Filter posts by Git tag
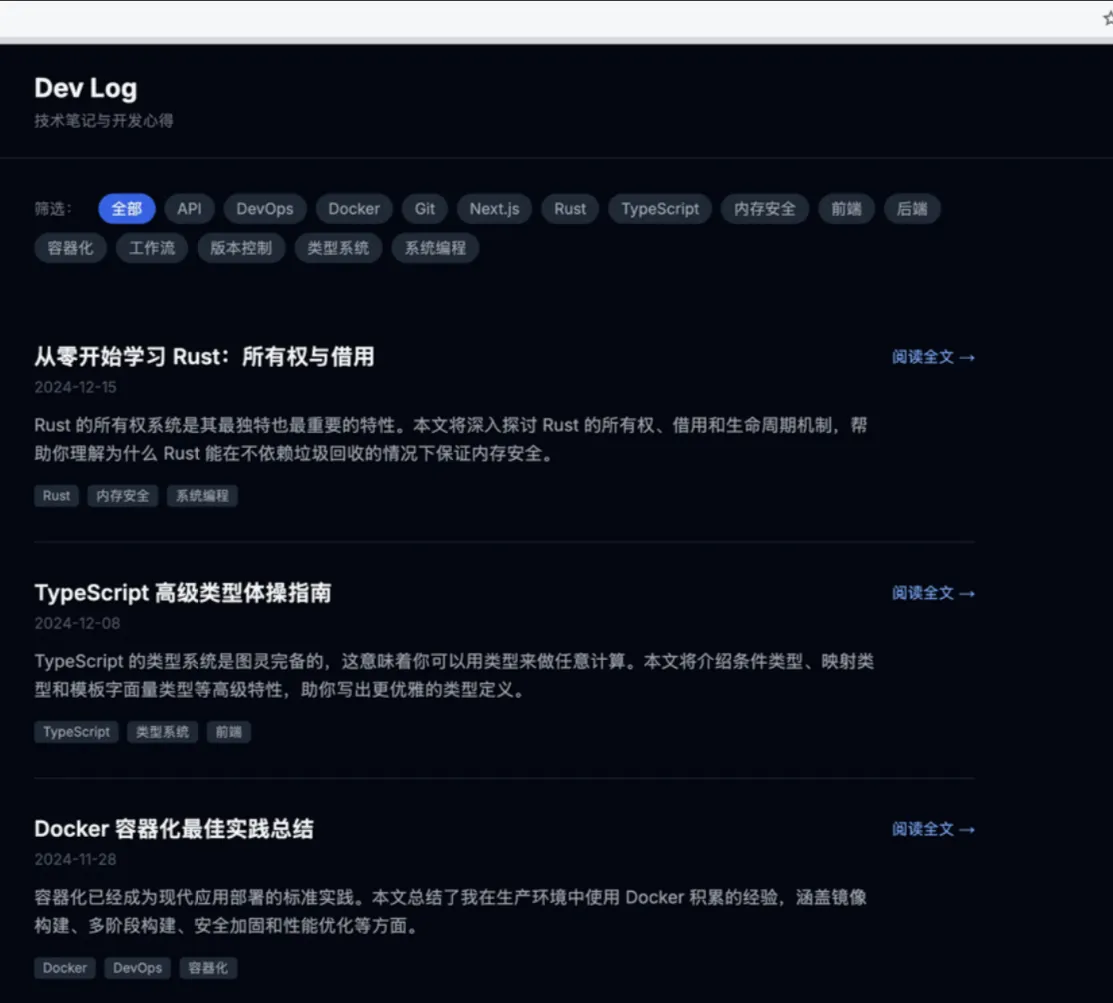This screenshot has width=1113, height=1003. [424, 209]
